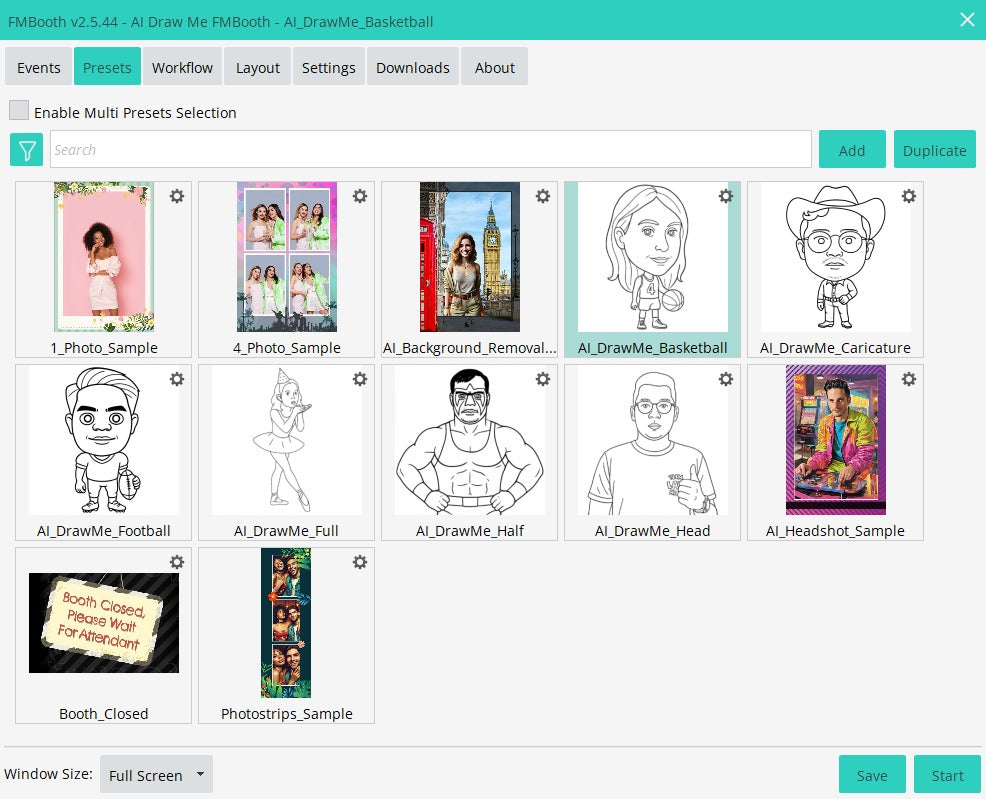Select the AI_Background_Removal thumbnail

click(x=470, y=256)
